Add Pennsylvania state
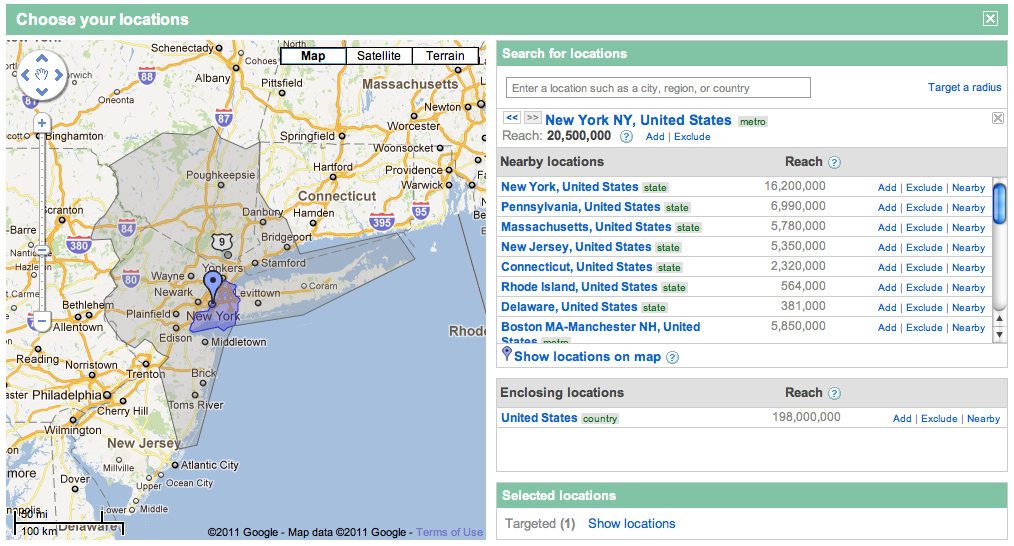The width and height of the screenshot is (1014, 546). coord(887,208)
